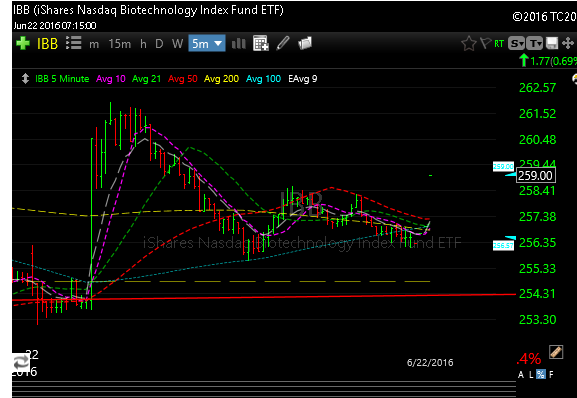Image resolution: width=577 pixels, height=398 pixels.
Task: Switch to the D daily time frame
Action: pos(159,44)
